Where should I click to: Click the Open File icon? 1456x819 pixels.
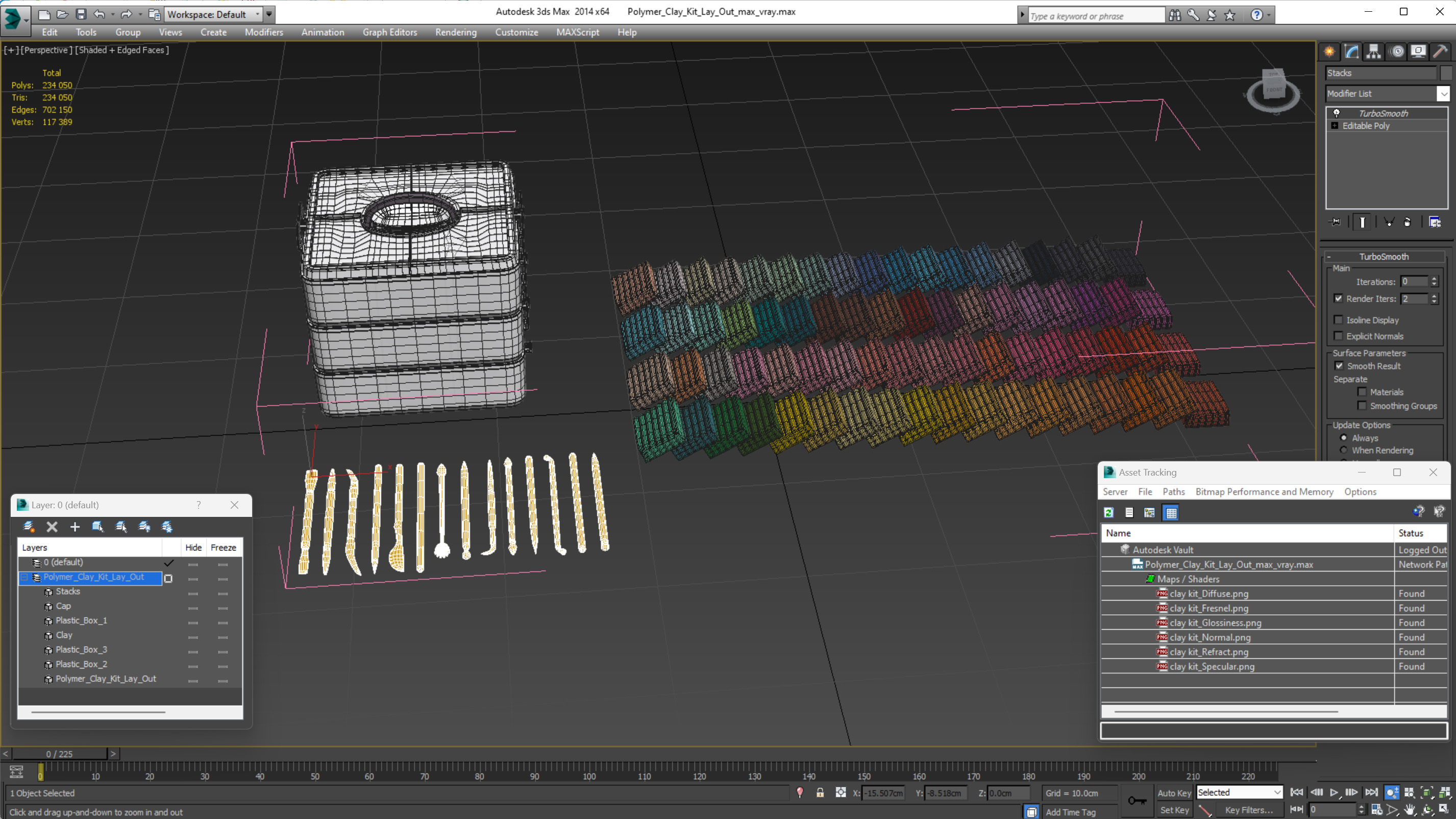tap(62, 14)
